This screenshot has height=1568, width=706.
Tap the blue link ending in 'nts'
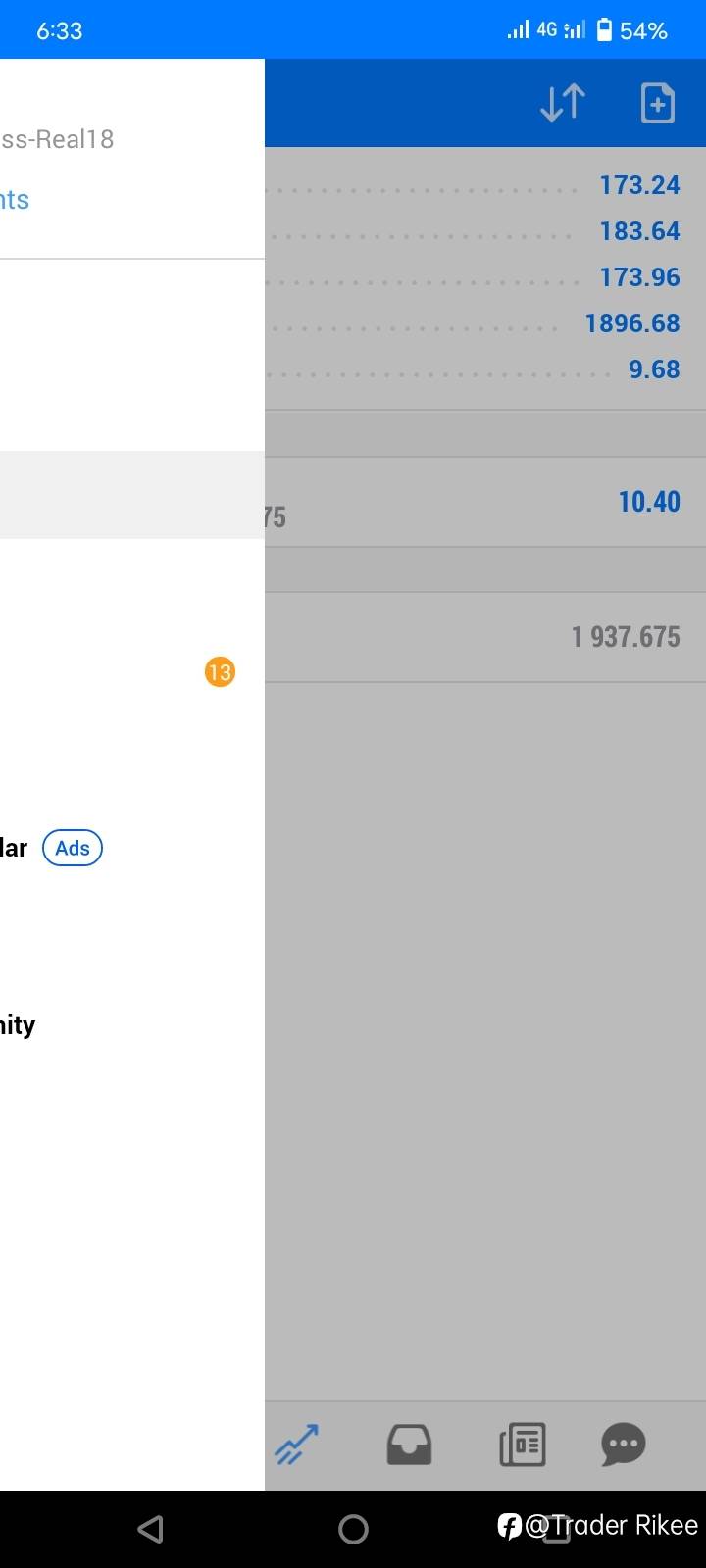[15, 200]
